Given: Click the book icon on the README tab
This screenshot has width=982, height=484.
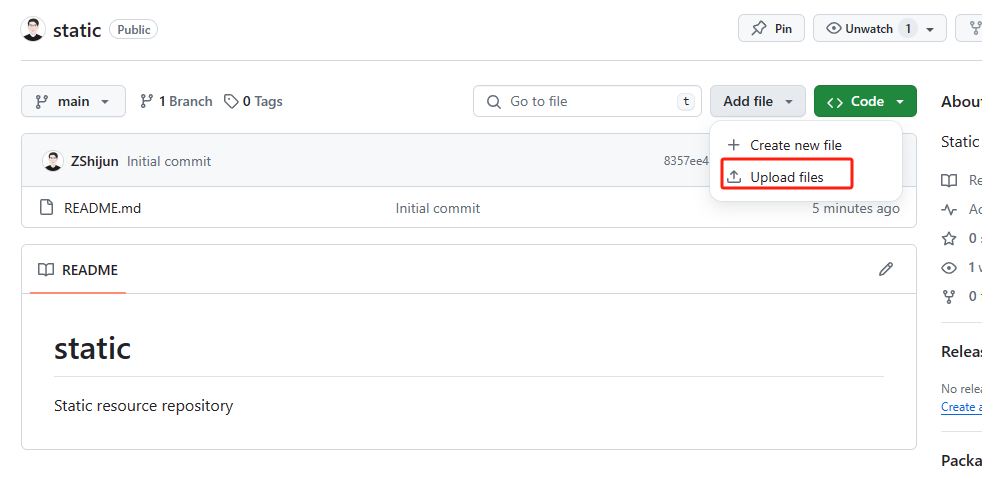Looking at the screenshot, I should click(x=46, y=270).
